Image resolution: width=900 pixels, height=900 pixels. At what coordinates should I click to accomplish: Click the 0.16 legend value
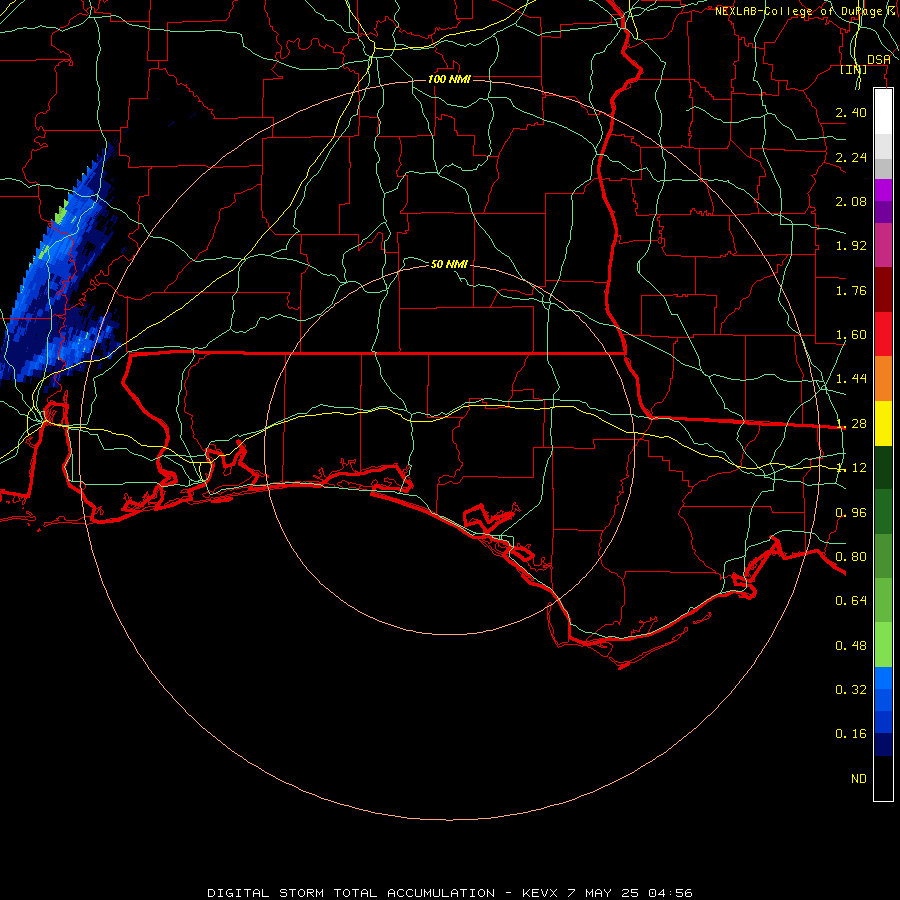(x=851, y=734)
